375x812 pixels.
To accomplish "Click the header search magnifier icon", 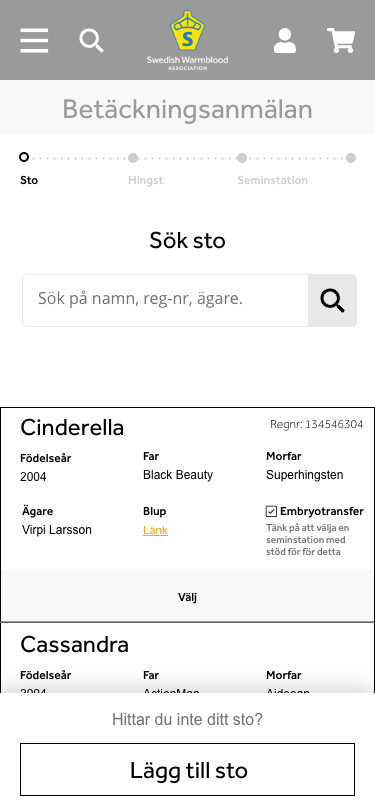I will point(91,40).
